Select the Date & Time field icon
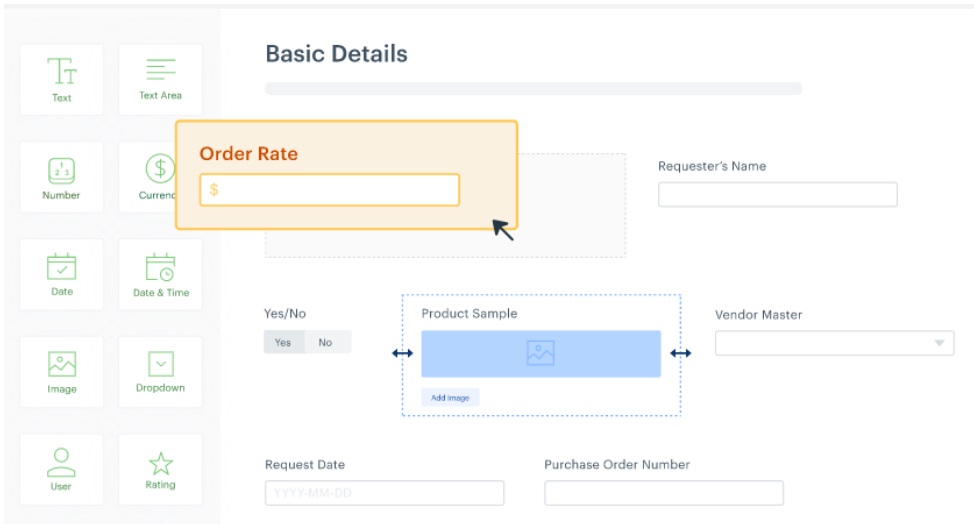The width and height of the screenshot is (974, 524). (x=160, y=268)
